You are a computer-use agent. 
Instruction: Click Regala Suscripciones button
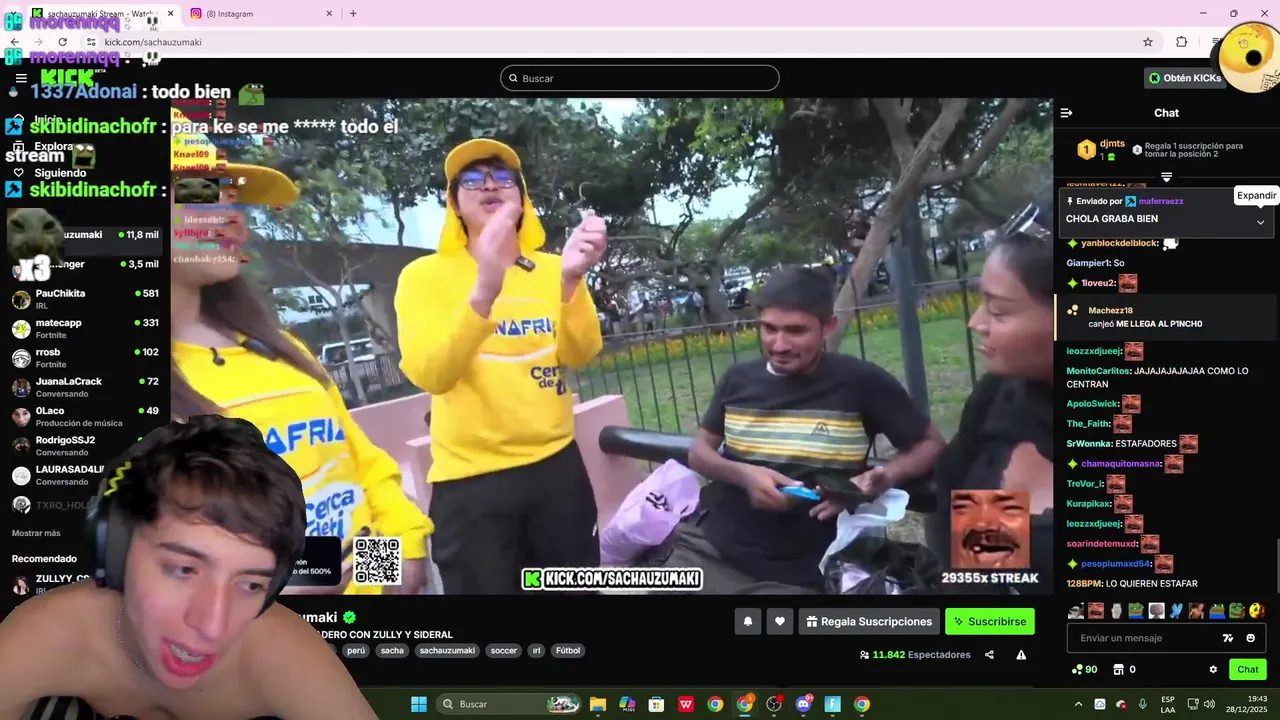[x=869, y=622]
